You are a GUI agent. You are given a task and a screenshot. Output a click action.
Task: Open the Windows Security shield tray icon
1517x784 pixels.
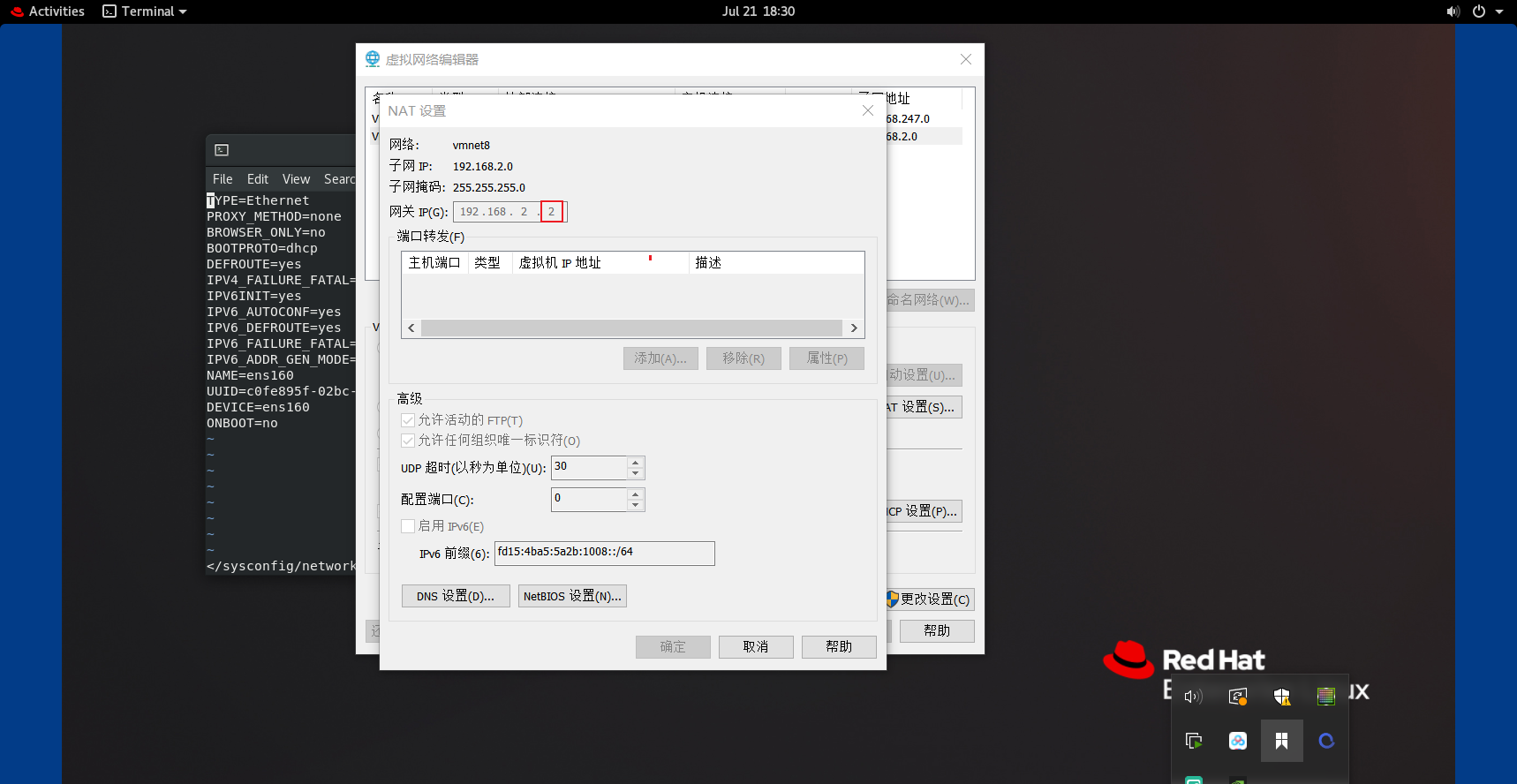tap(1282, 697)
